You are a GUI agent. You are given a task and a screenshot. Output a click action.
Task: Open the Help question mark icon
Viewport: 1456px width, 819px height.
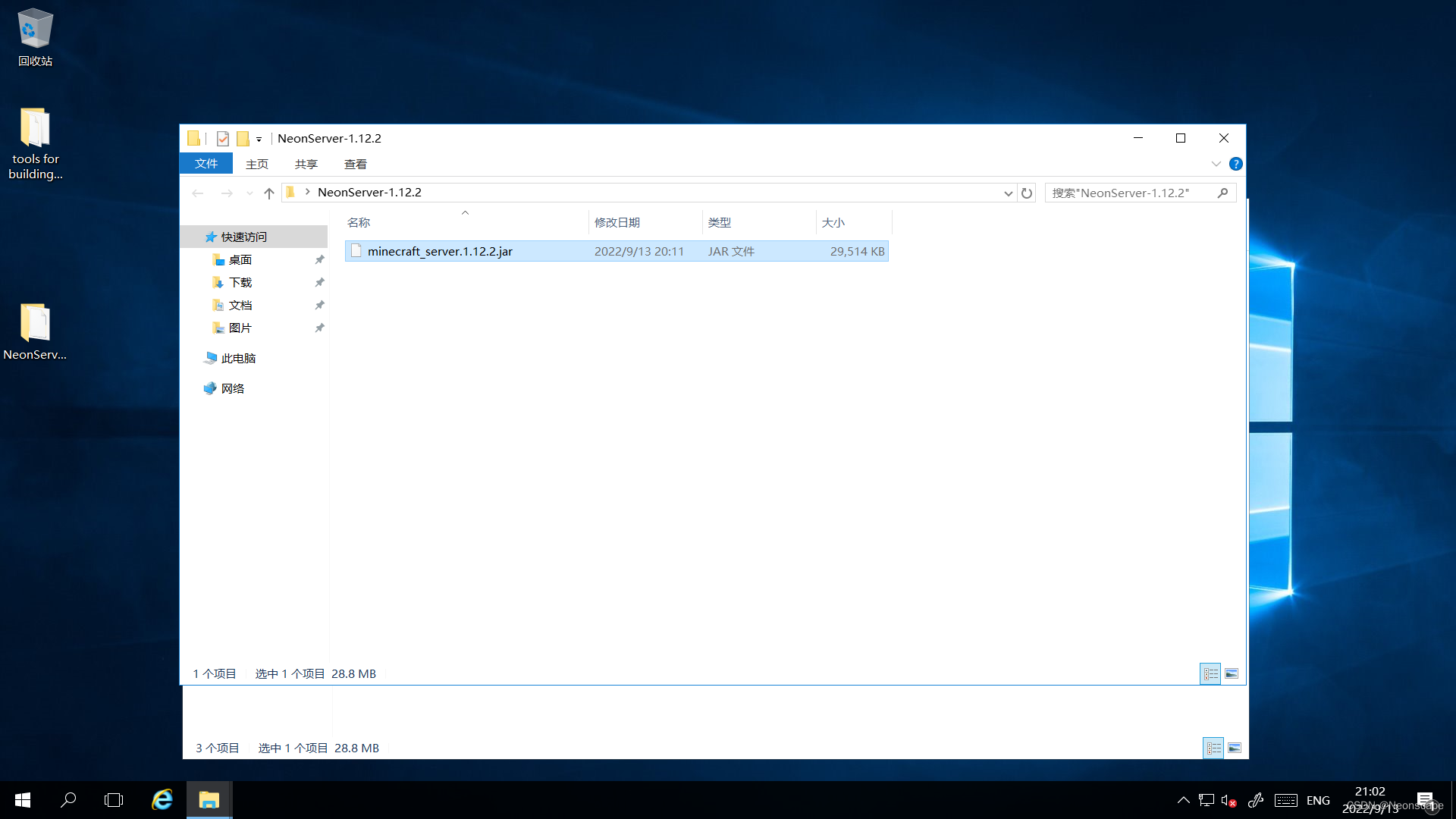1235,164
